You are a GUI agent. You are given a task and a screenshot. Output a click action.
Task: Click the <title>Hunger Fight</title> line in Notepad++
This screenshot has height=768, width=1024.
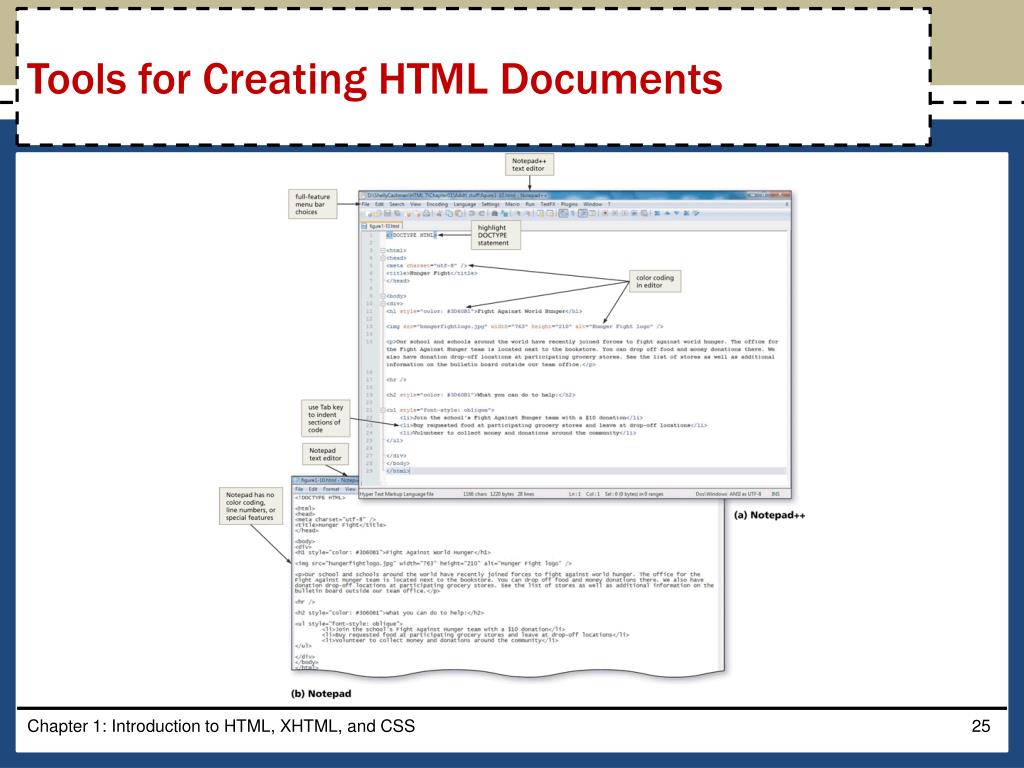(x=432, y=273)
